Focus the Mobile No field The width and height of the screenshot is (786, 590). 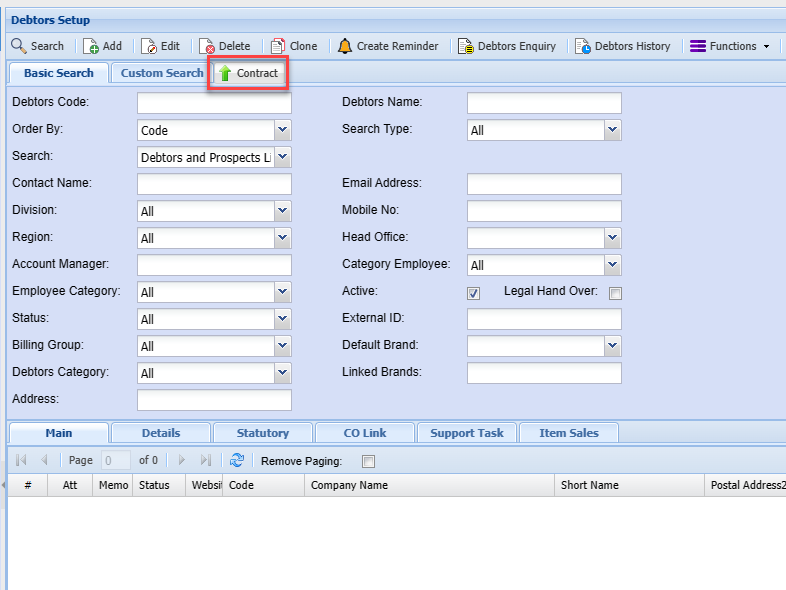[544, 211]
